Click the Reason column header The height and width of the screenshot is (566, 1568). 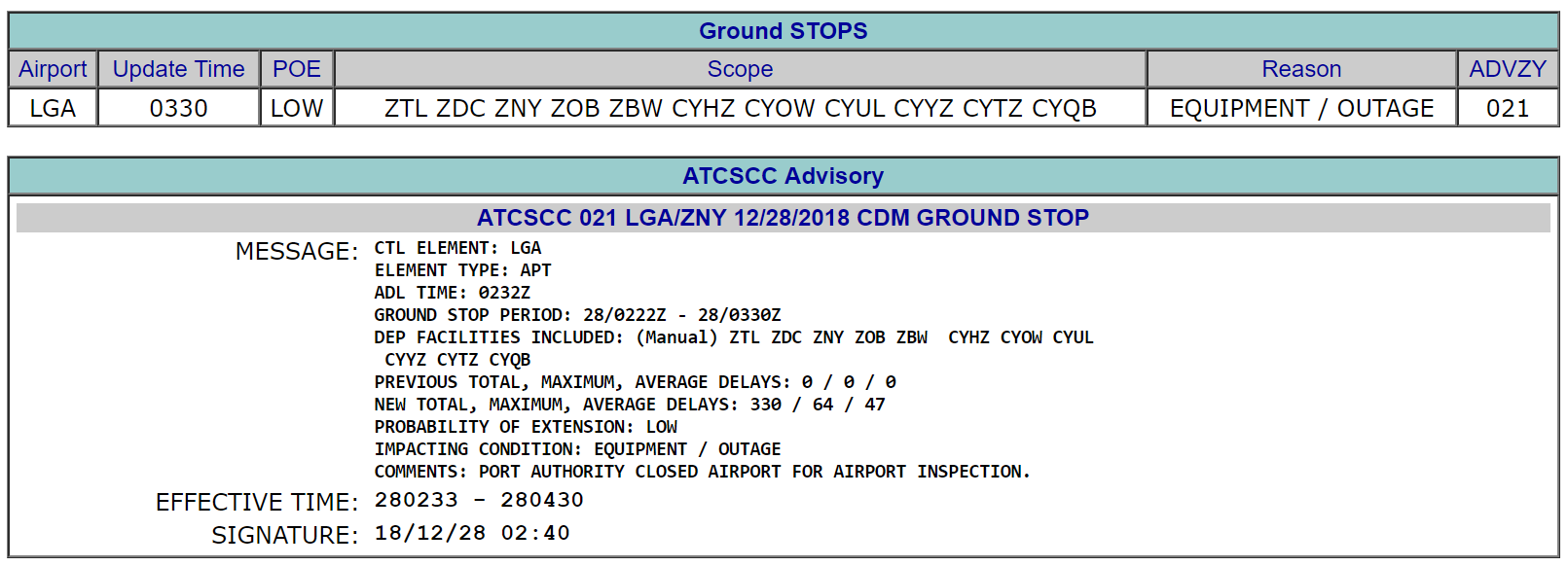[x=1301, y=69]
